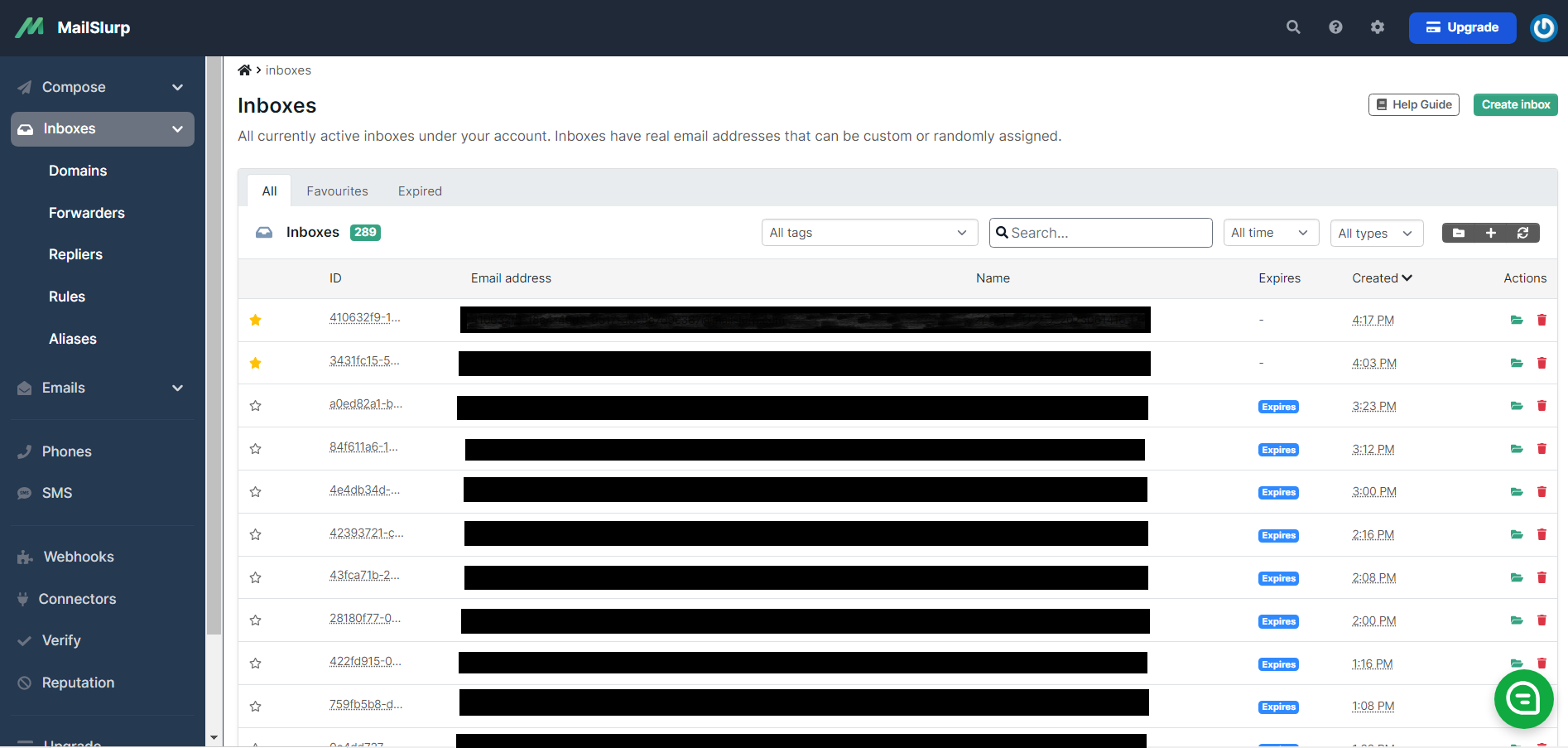The width and height of the screenshot is (1568, 748).
Task: Open inbox 4e4db34d via folder icon
Action: click(x=1517, y=492)
